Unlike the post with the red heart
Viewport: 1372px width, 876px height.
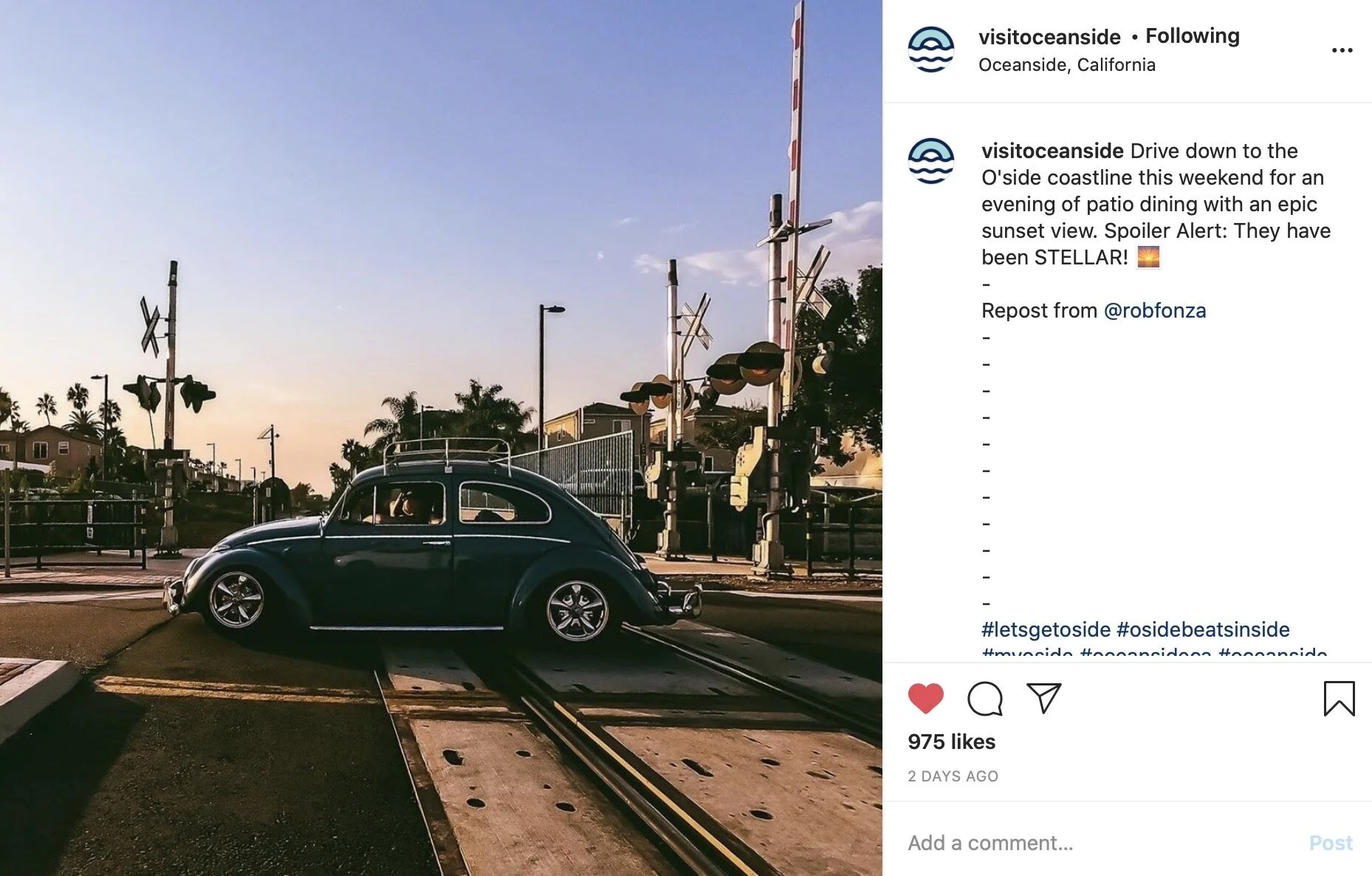[x=925, y=699]
